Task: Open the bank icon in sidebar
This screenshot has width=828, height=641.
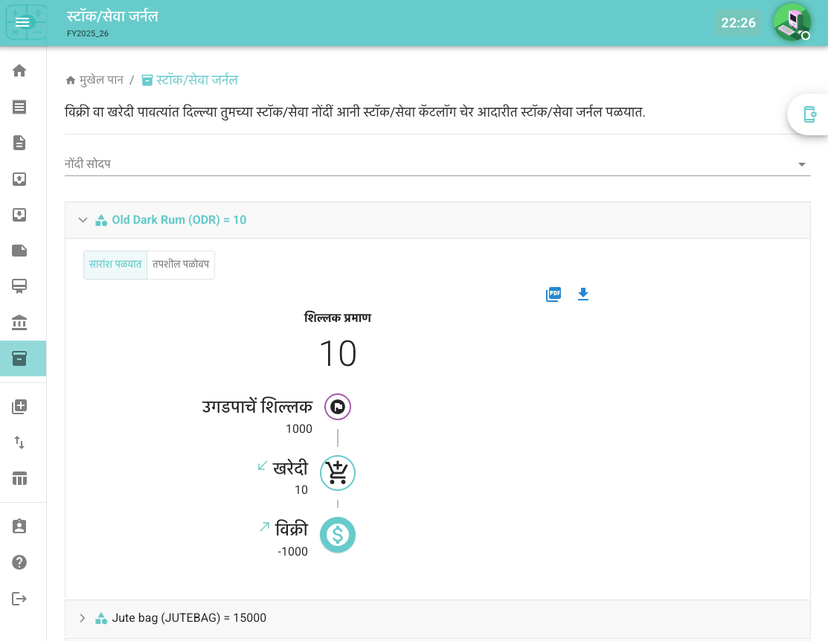Action: click(x=19, y=322)
